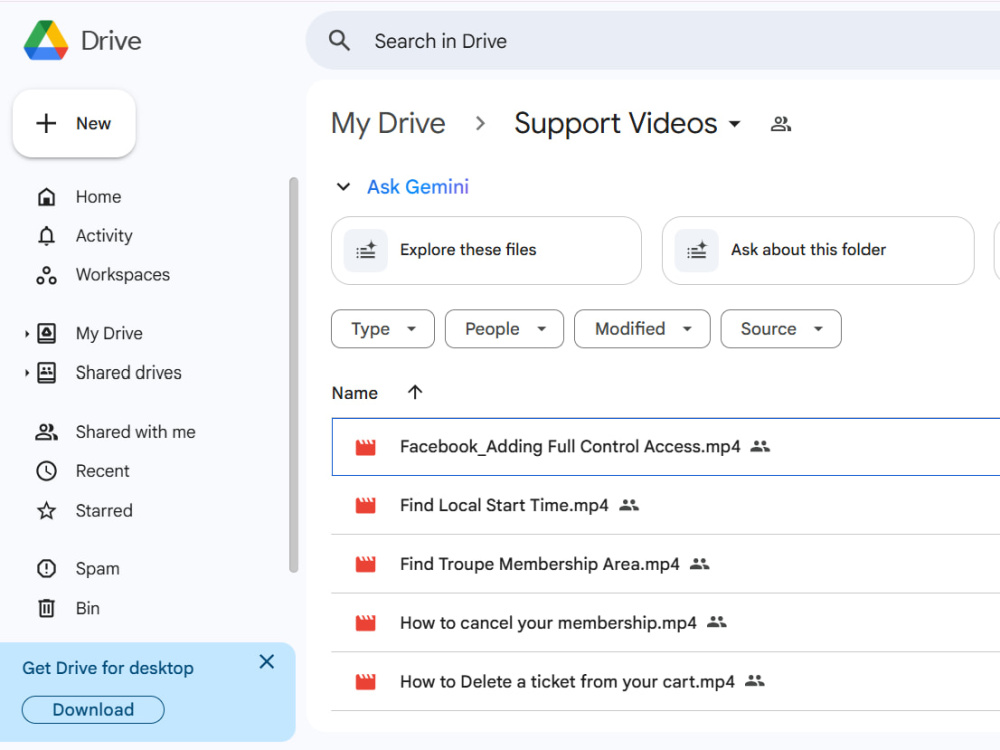Click the Bin trash icon
This screenshot has height=750, width=1000.
click(x=47, y=608)
